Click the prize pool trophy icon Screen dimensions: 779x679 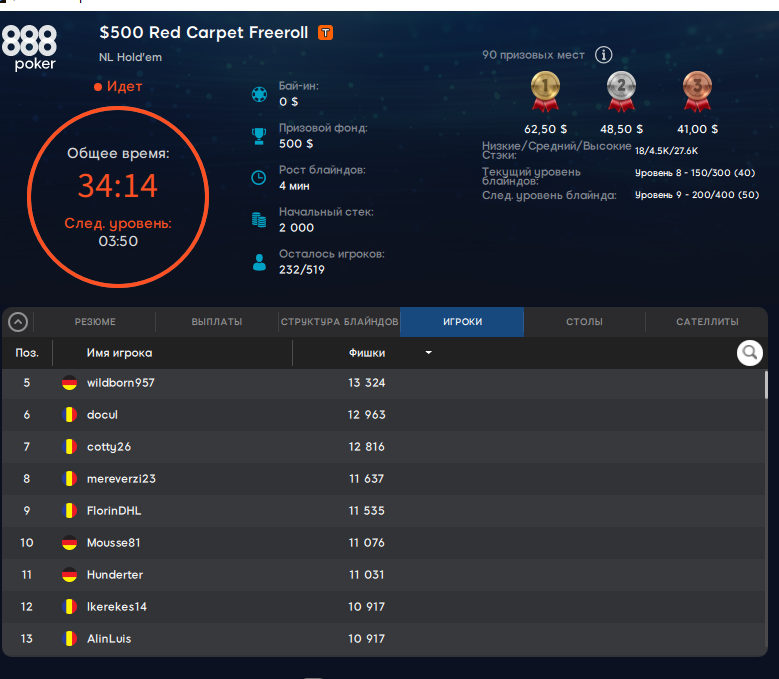pyautogui.click(x=259, y=136)
